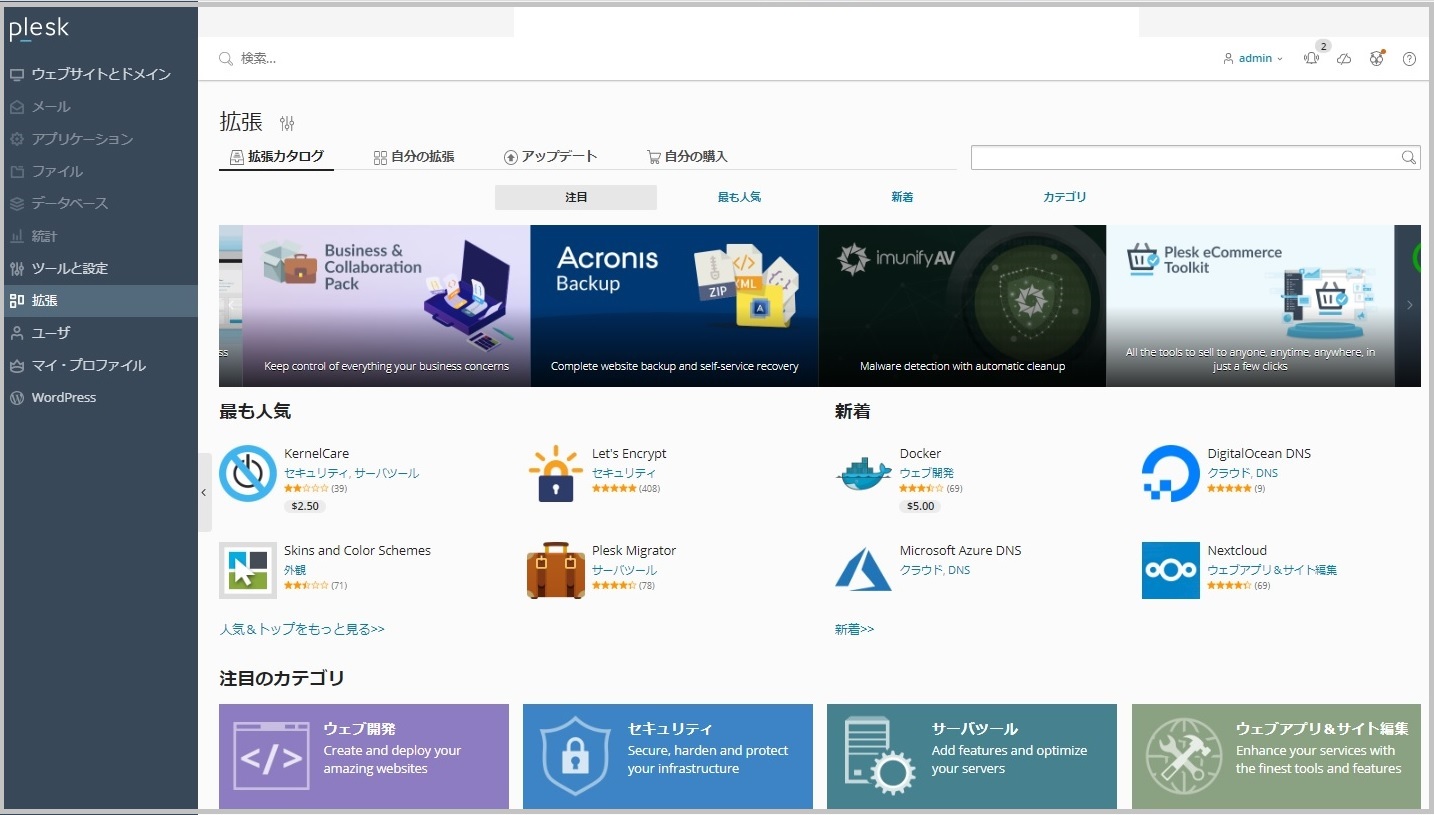This screenshot has width=1434, height=815.
Task: Open ファイル in the sidebar
Action: point(100,171)
